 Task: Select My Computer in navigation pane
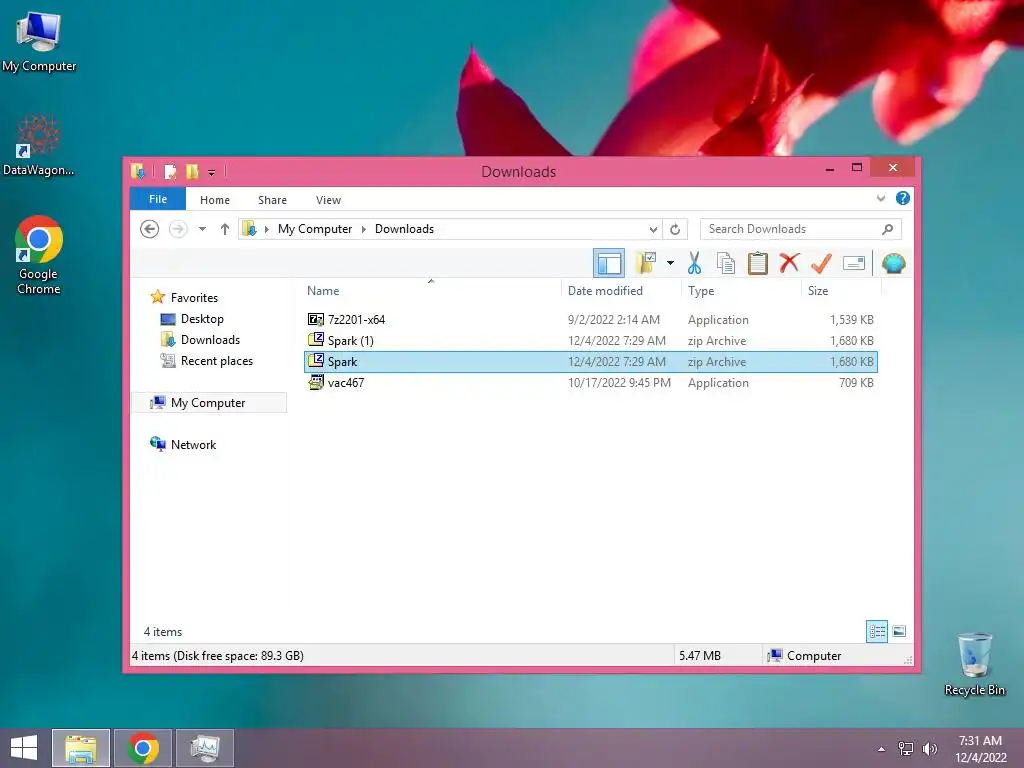208,403
